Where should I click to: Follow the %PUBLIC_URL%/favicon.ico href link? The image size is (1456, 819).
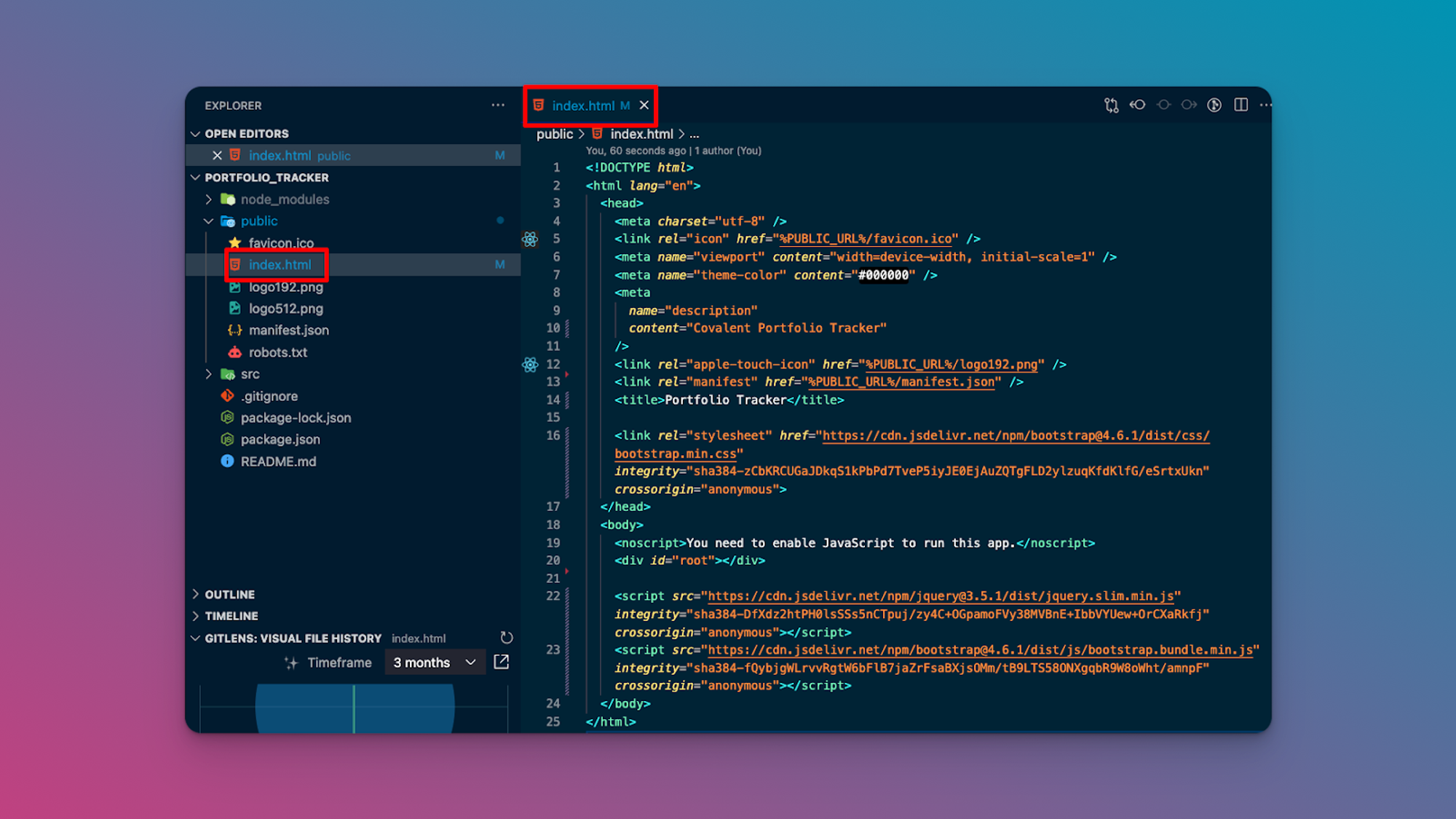tap(866, 239)
